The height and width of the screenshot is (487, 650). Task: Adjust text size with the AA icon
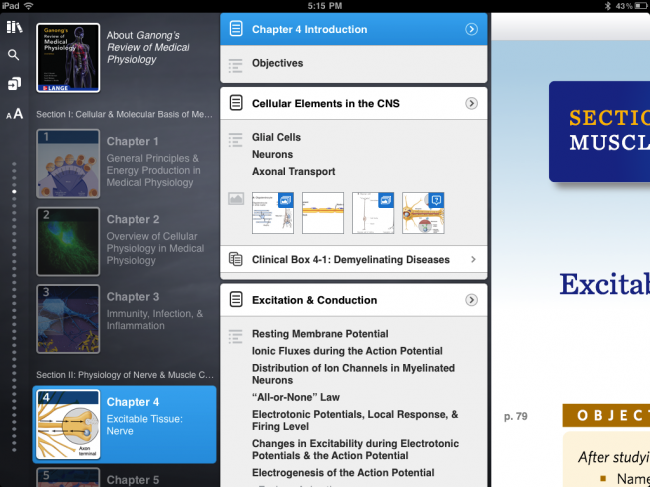(x=14, y=115)
